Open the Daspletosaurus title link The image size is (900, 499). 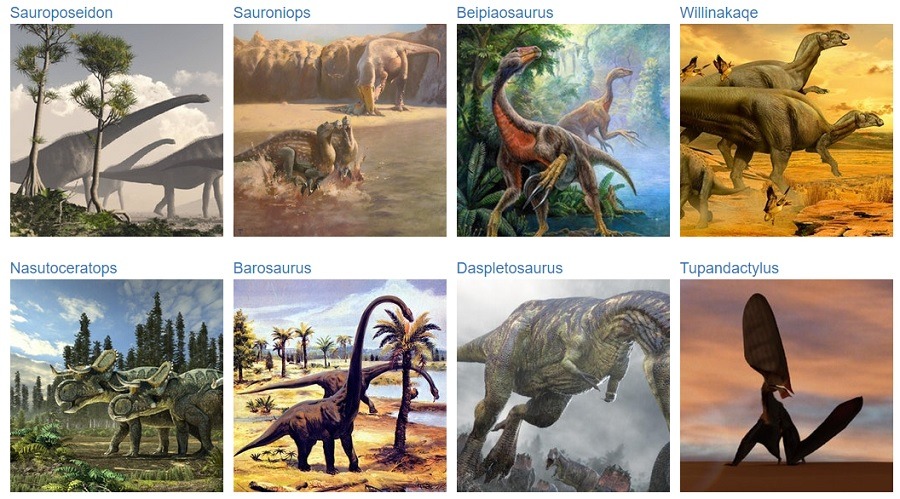coord(509,268)
